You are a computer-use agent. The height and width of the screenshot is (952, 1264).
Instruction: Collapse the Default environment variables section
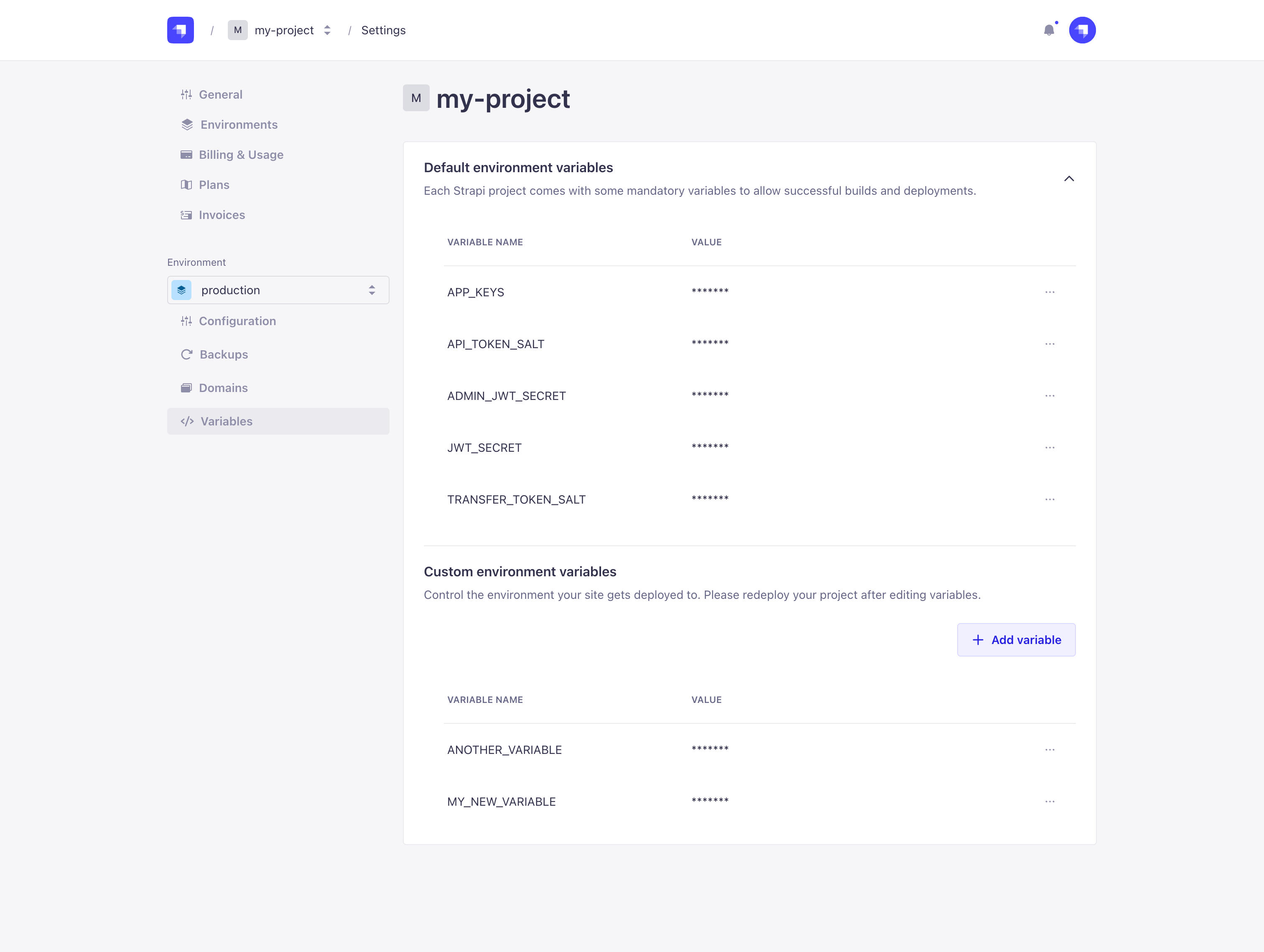click(1069, 179)
